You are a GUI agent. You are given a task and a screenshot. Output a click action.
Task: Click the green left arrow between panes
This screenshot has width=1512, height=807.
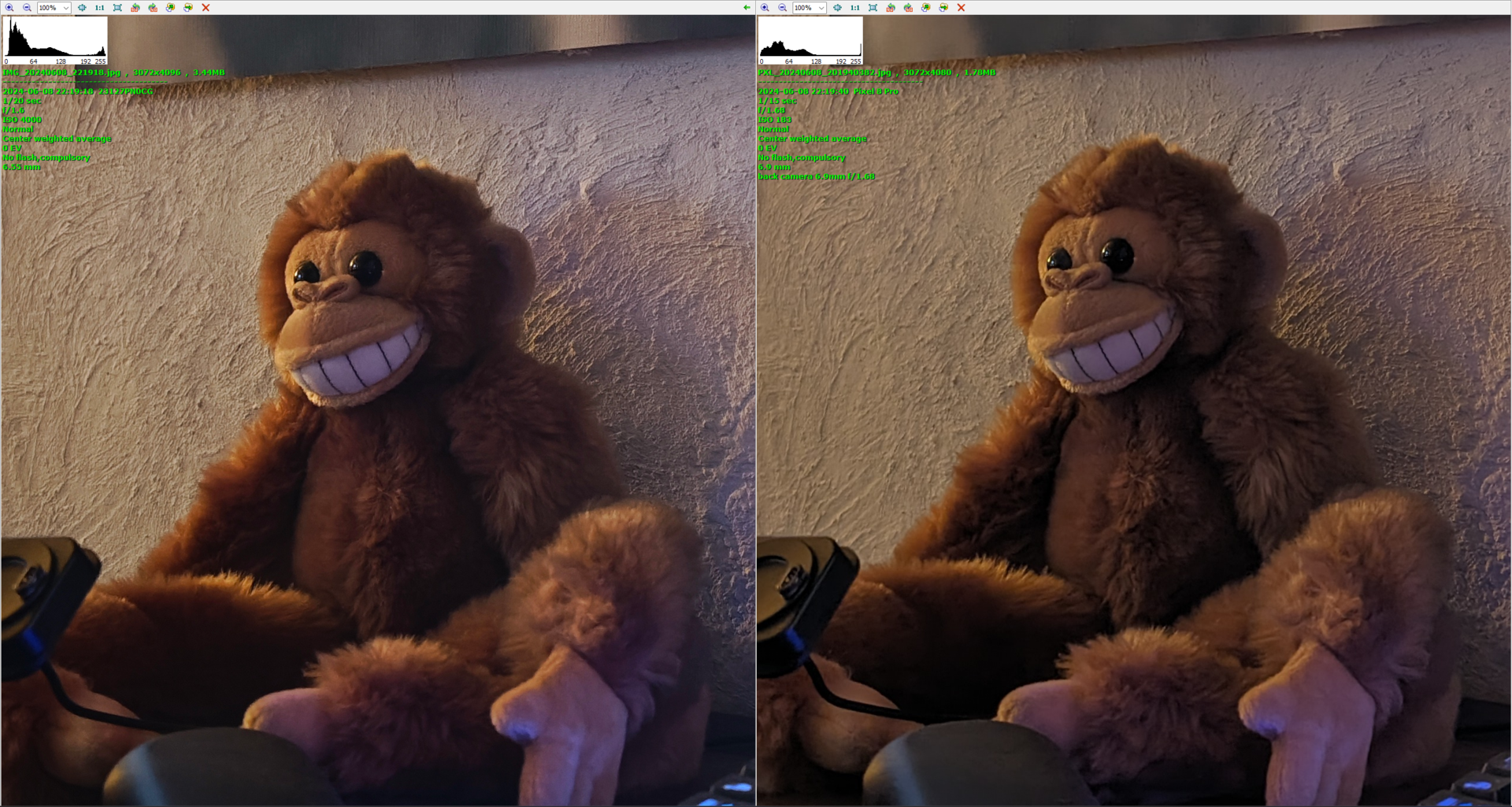tap(747, 8)
